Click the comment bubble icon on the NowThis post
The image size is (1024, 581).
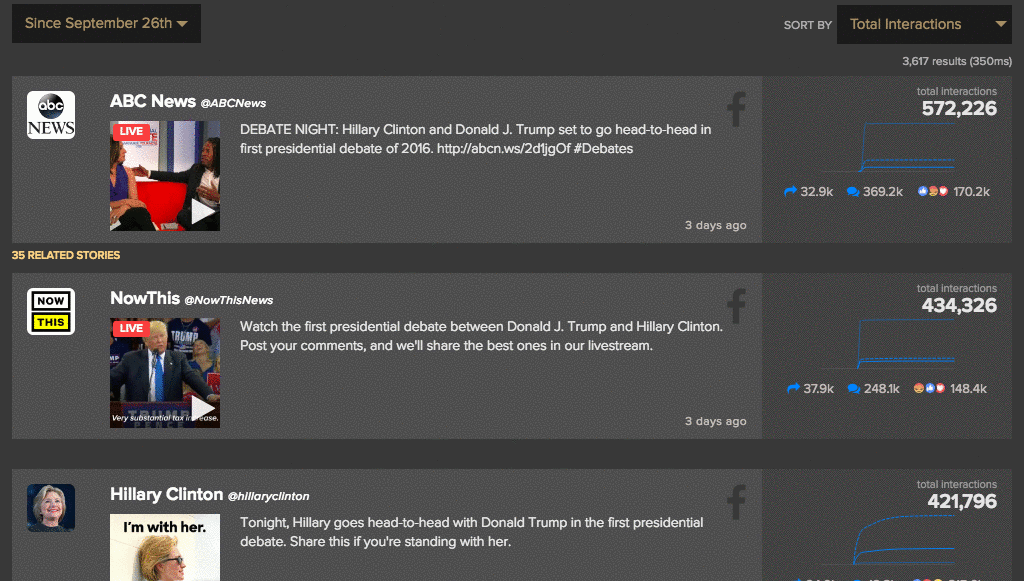click(852, 389)
